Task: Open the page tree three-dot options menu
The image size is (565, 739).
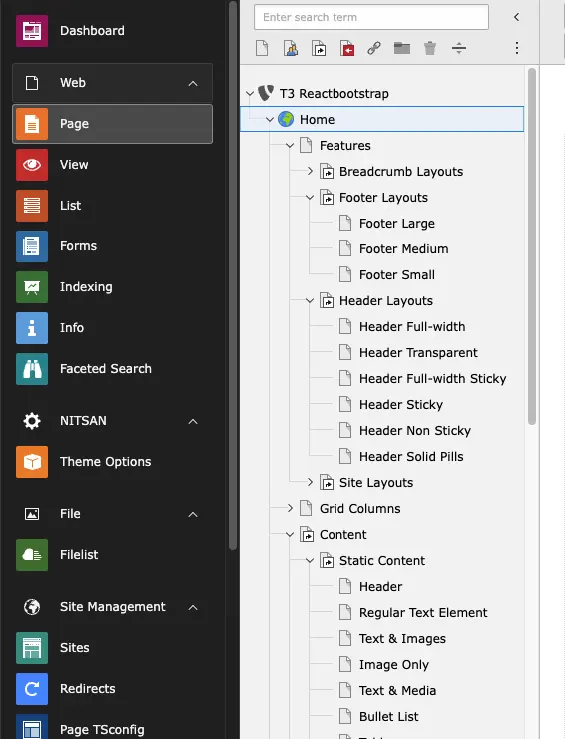Action: click(x=517, y=48)
